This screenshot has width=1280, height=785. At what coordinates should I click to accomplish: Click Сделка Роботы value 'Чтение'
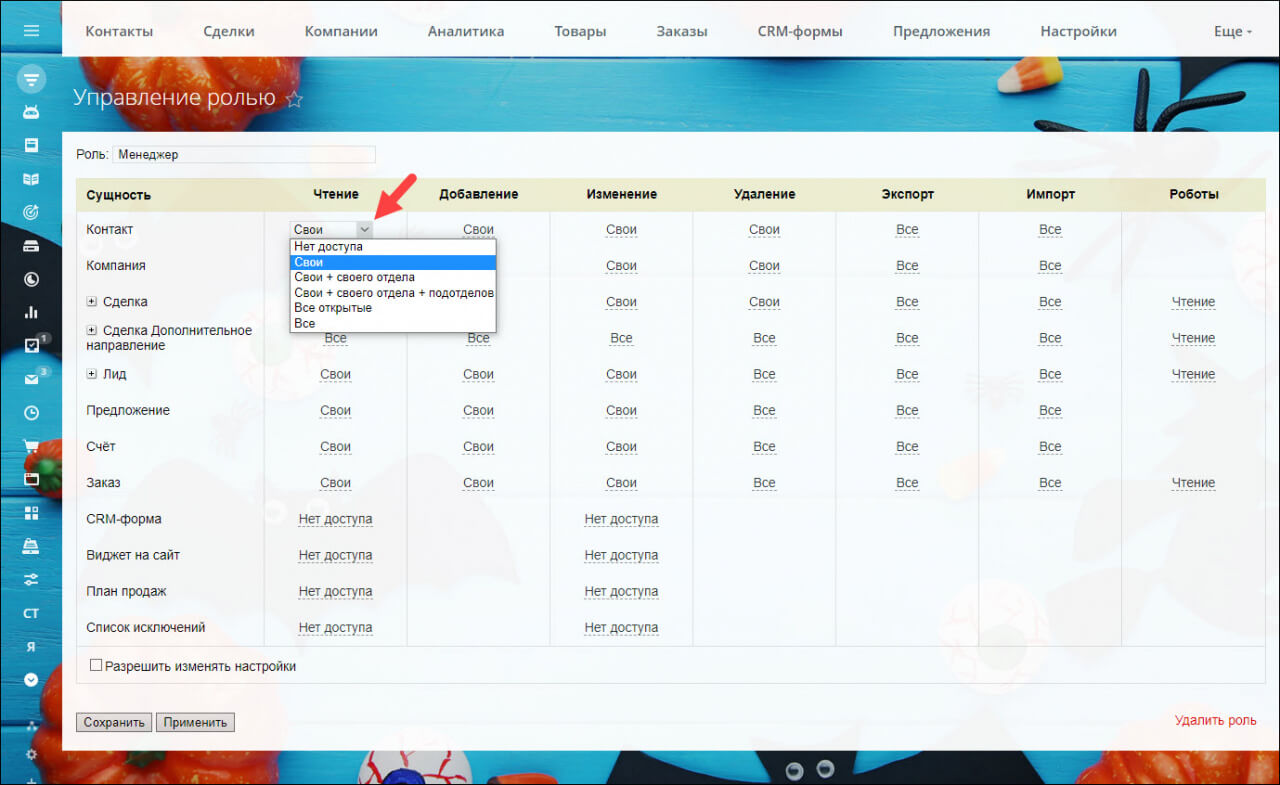(x=1193, y=301)
